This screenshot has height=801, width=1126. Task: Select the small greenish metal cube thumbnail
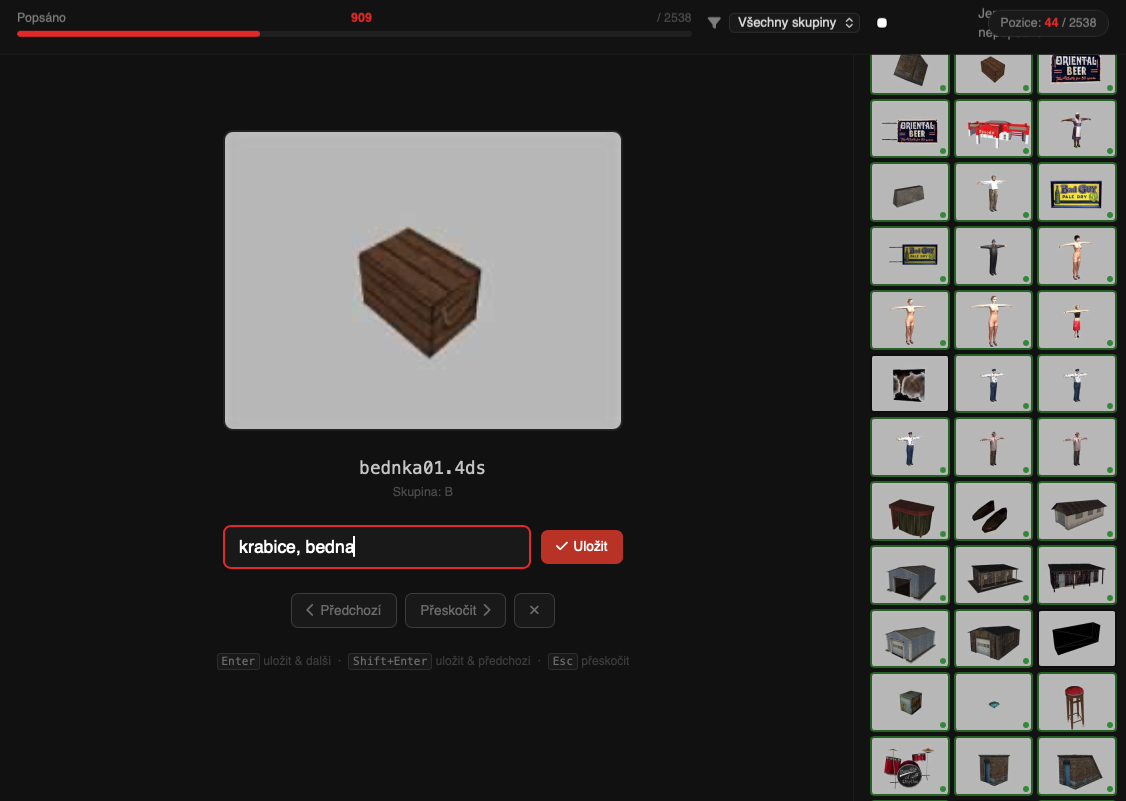pos(910,703)
